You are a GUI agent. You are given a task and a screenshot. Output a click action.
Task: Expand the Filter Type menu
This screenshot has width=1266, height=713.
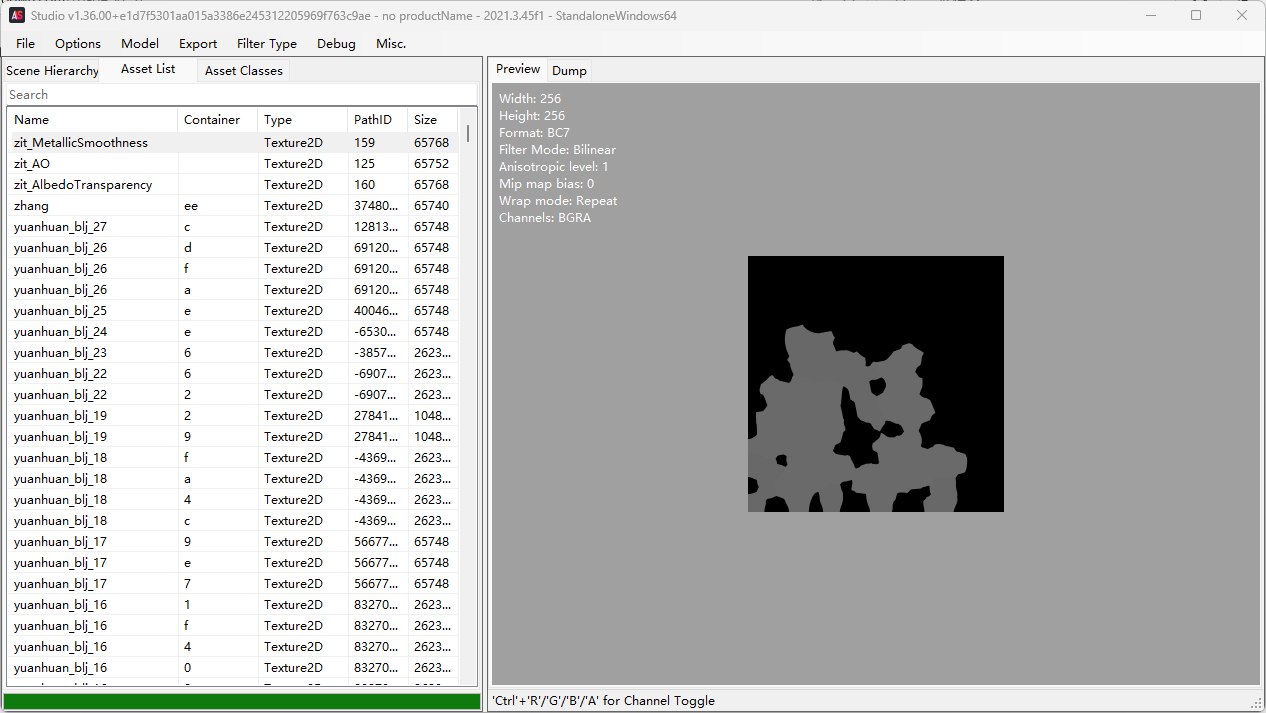[x=267, y=44]
